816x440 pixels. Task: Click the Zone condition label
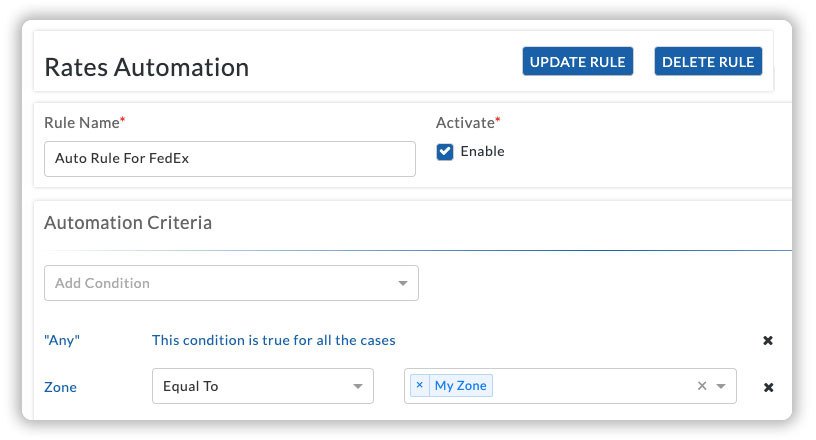[60, 387]
